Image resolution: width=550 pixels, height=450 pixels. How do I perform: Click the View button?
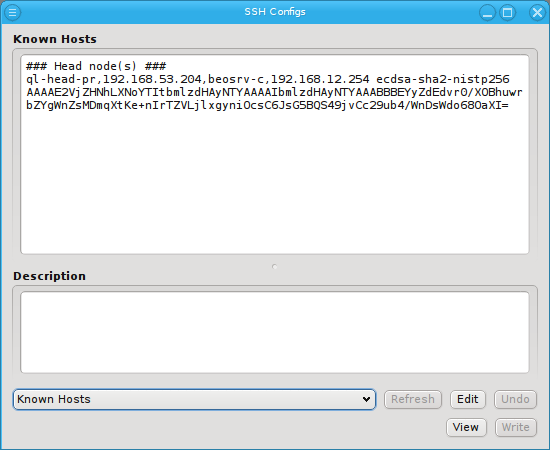pos(466,427)
